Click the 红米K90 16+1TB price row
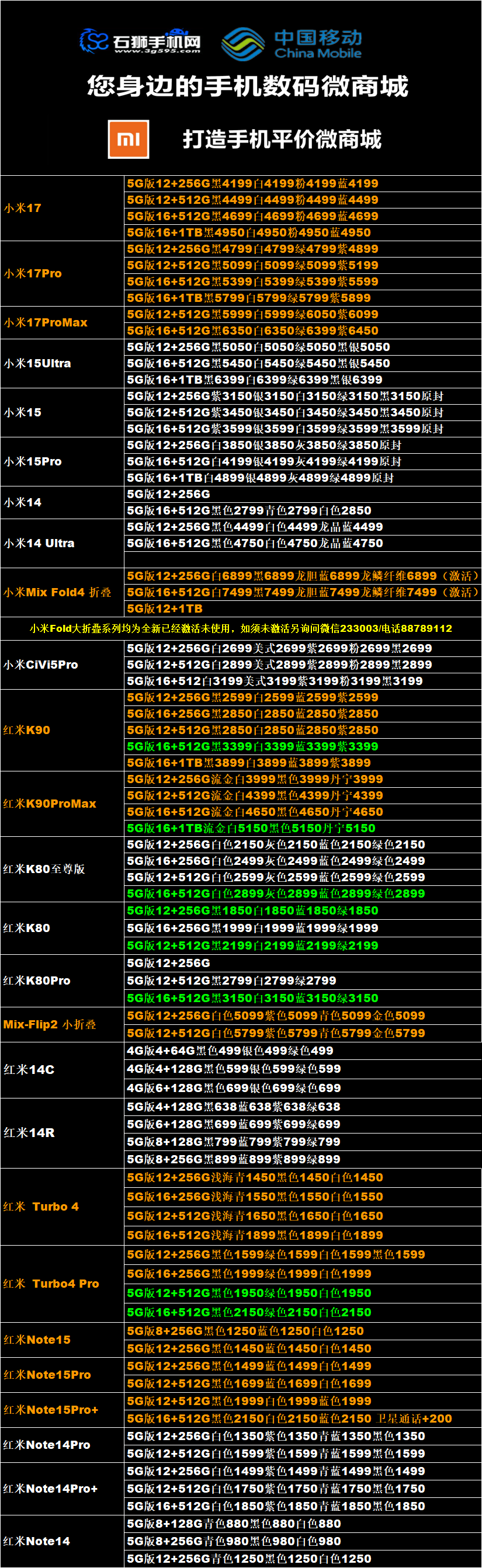Screen dimensions: 482x1568 point(249,763)
